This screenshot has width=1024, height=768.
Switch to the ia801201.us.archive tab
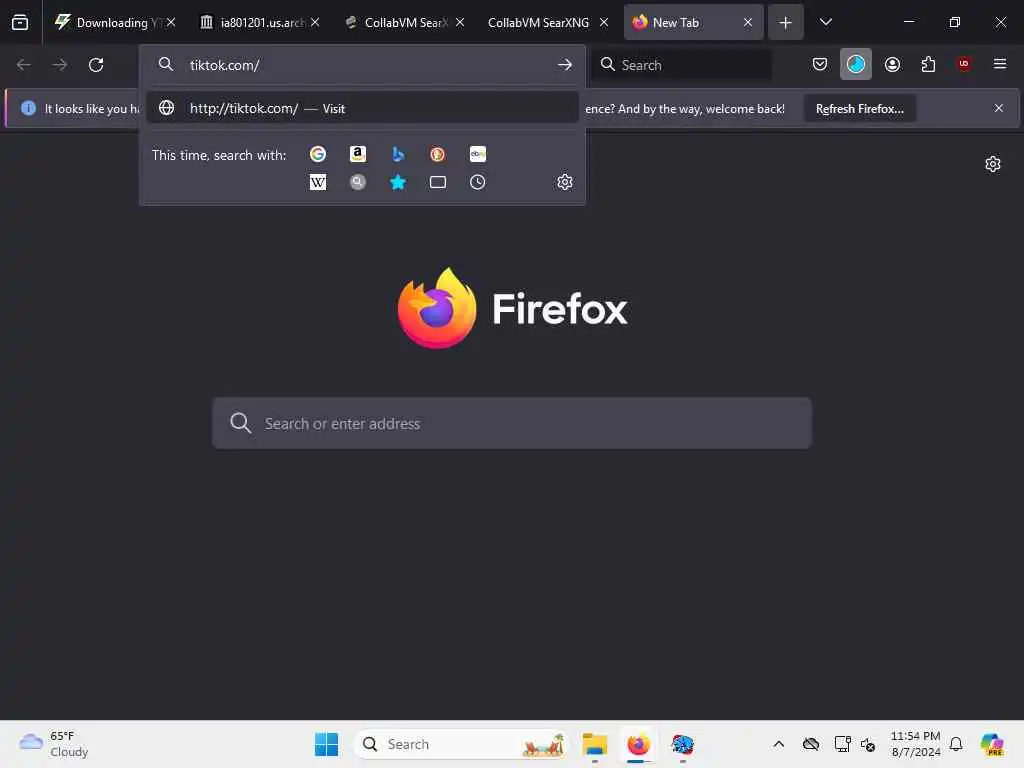(x=259, y=22)
